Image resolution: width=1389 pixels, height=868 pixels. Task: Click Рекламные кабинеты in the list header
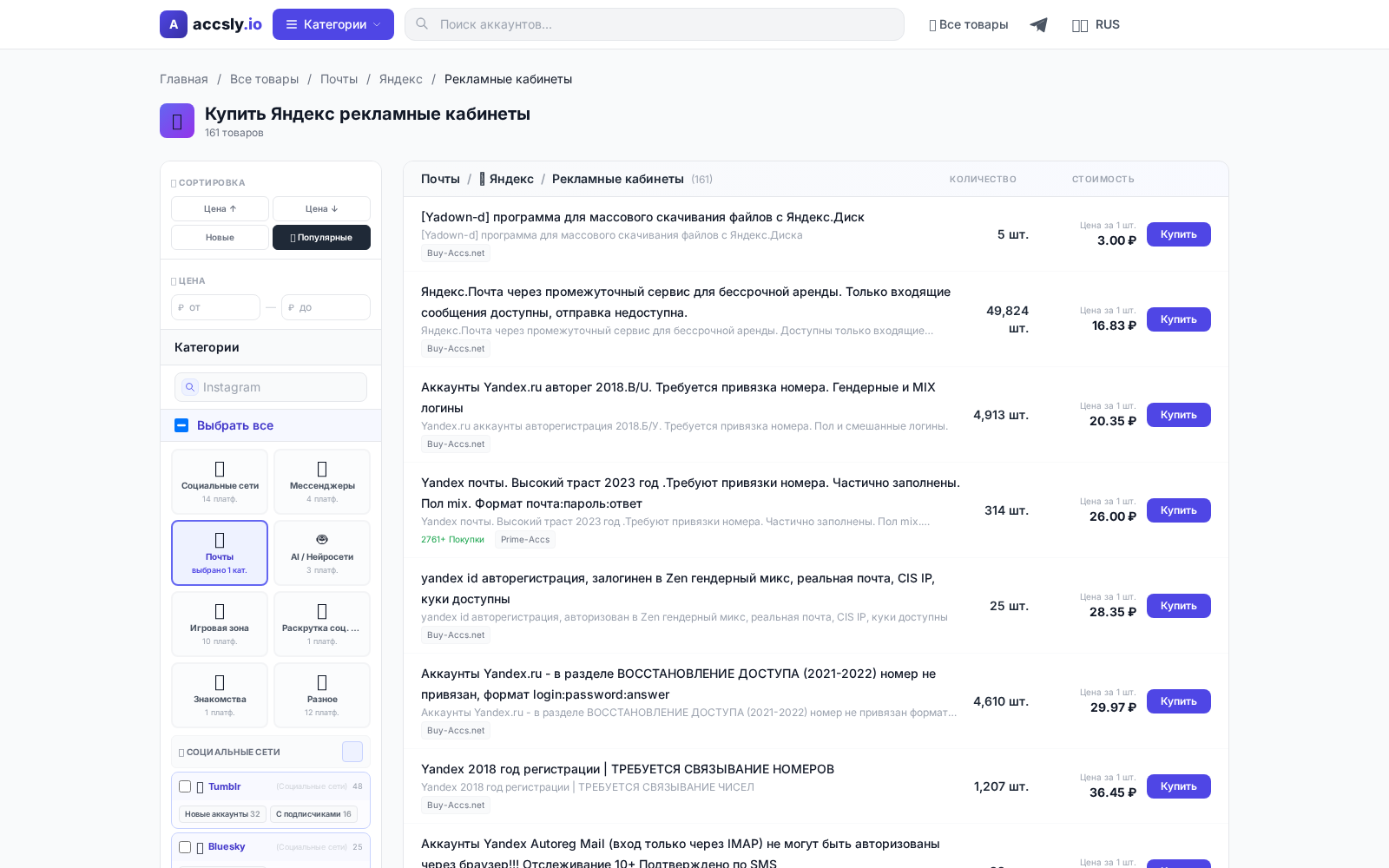(x=618, y=179)
